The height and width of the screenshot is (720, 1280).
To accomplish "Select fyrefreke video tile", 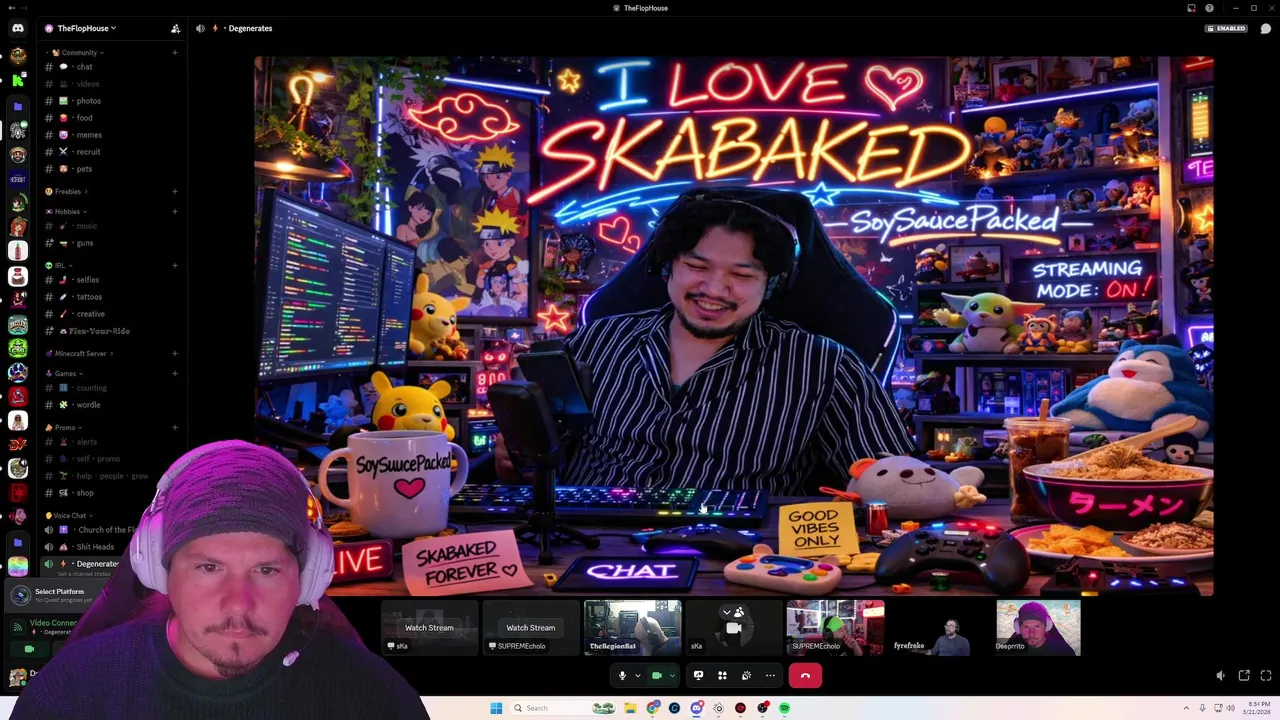I will [936, 628].
